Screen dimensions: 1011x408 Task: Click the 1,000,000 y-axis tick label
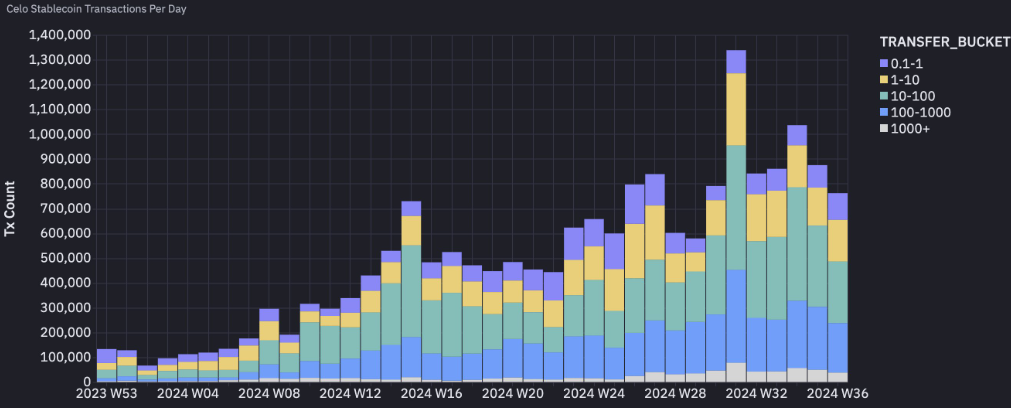[x=61, y=134]
